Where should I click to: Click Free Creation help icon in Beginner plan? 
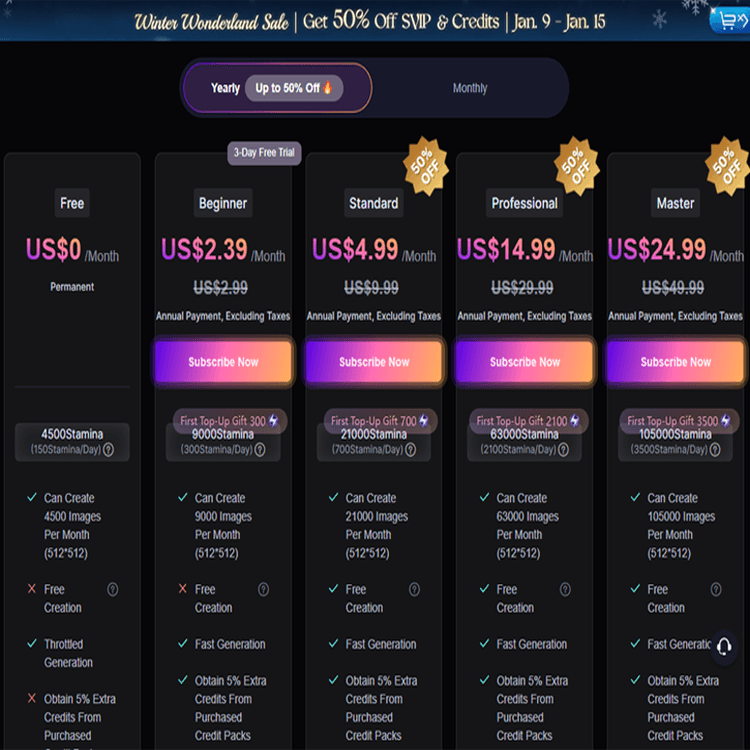pos(263,590)
